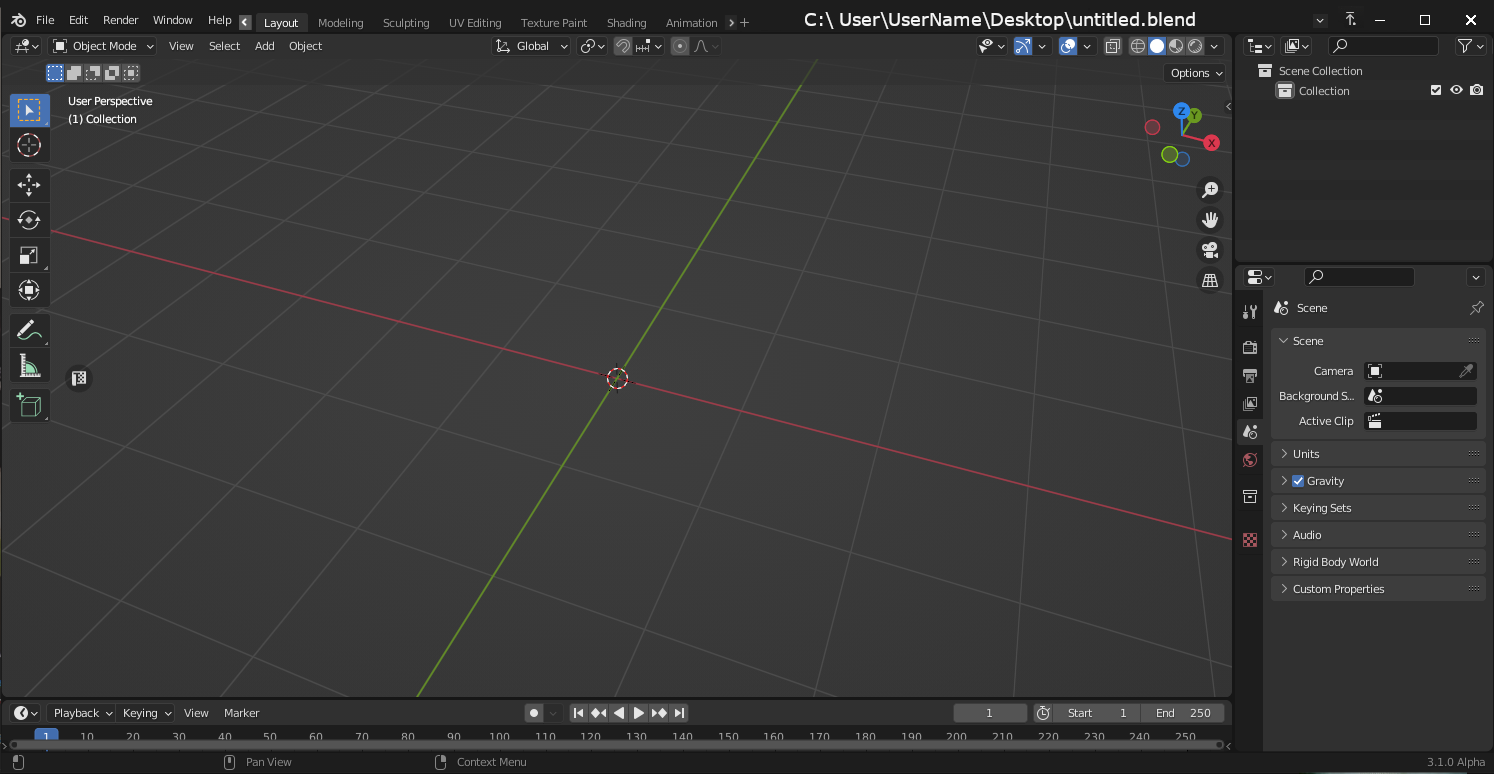Disable Collection in renders camera icon
Viewport: 1494px width, 774px height.
[1477, 90]
